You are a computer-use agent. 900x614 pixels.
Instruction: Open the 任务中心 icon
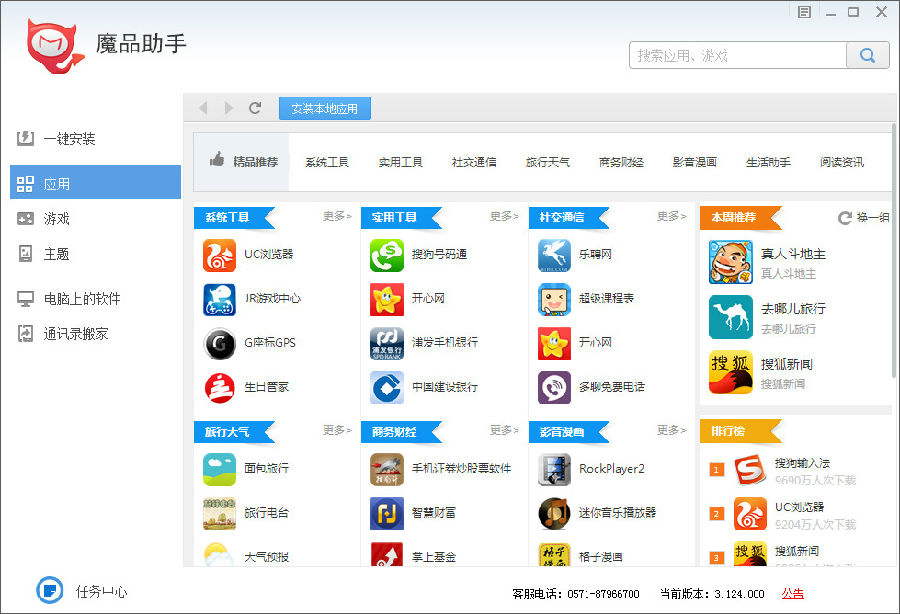(x=50, y=590)
